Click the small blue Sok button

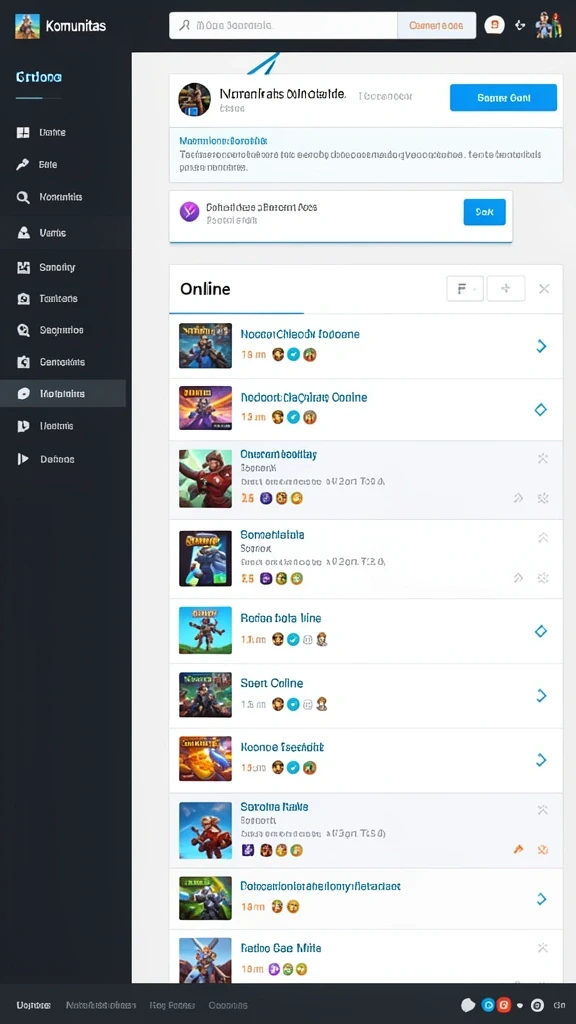[485, 212]
